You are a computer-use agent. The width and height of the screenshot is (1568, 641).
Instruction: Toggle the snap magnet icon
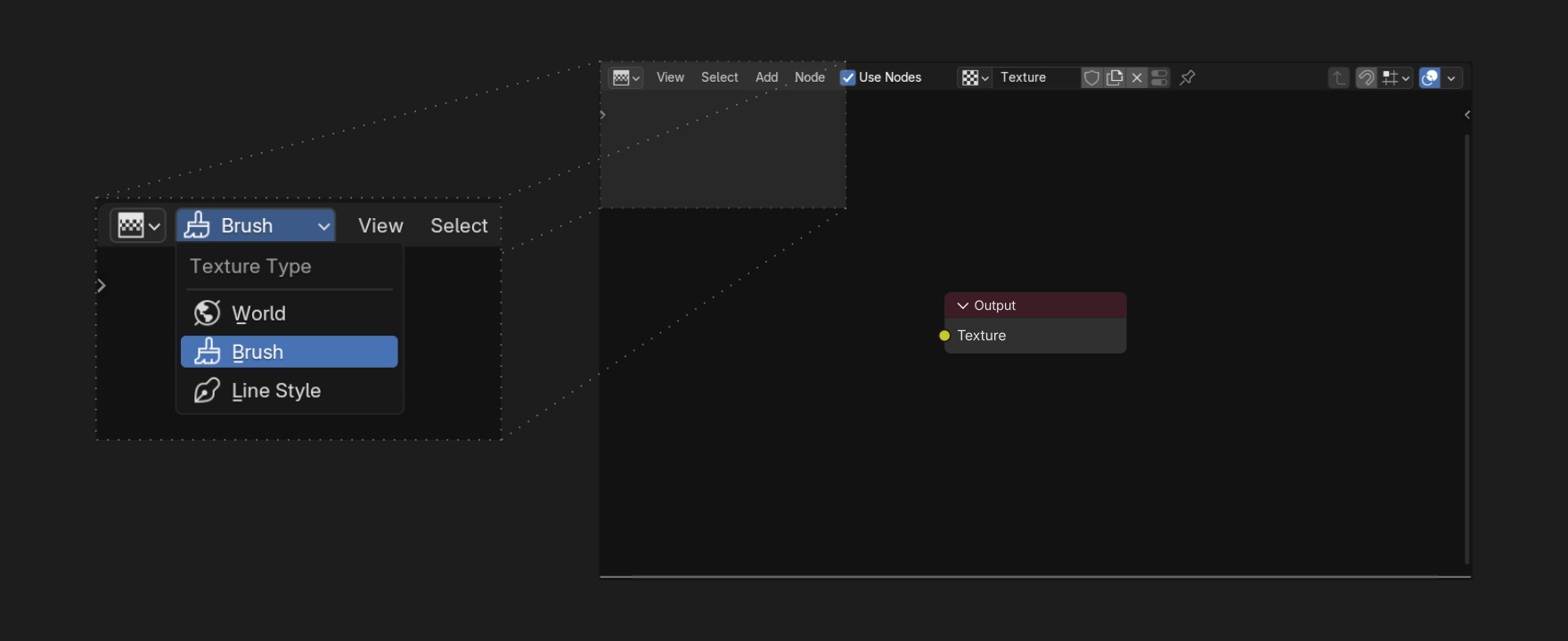tap(1366, 77)
